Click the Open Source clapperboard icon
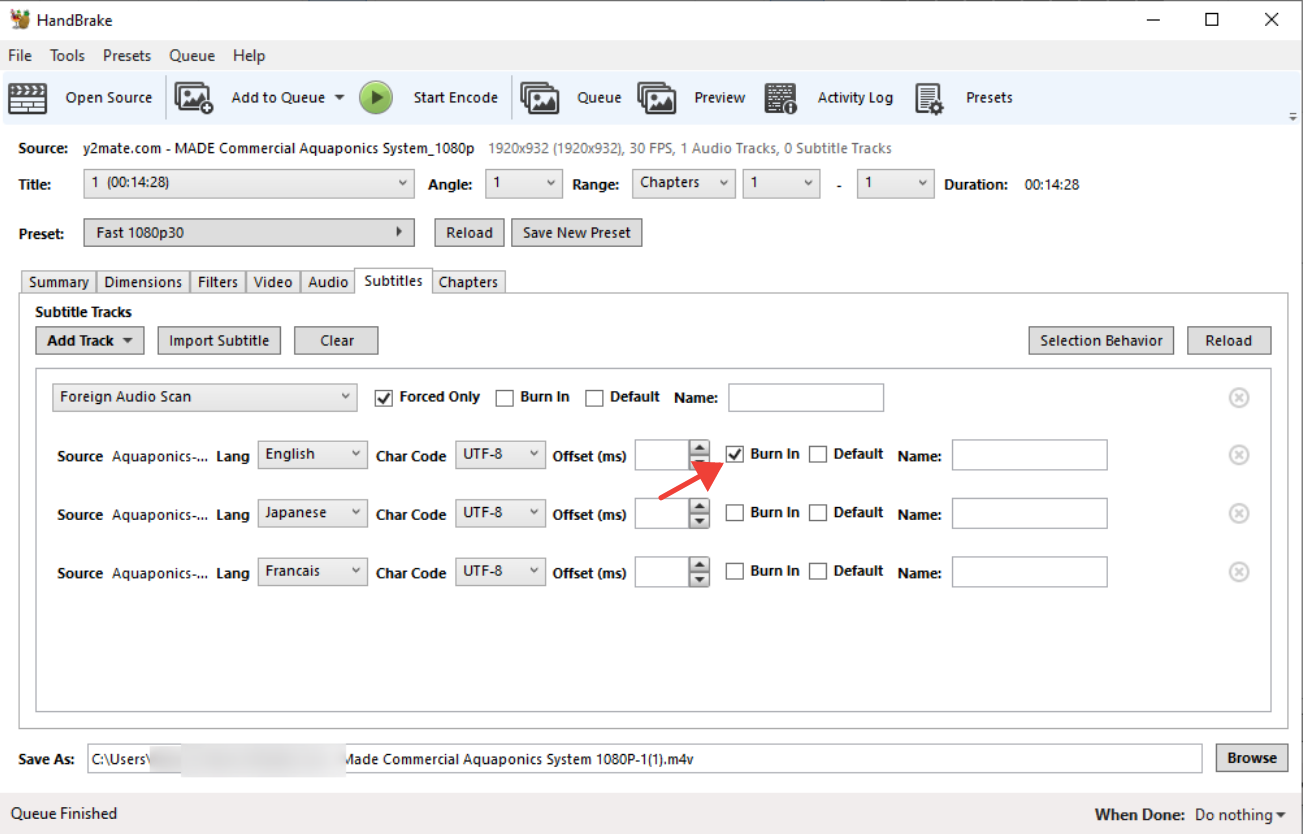 point(28,98)
